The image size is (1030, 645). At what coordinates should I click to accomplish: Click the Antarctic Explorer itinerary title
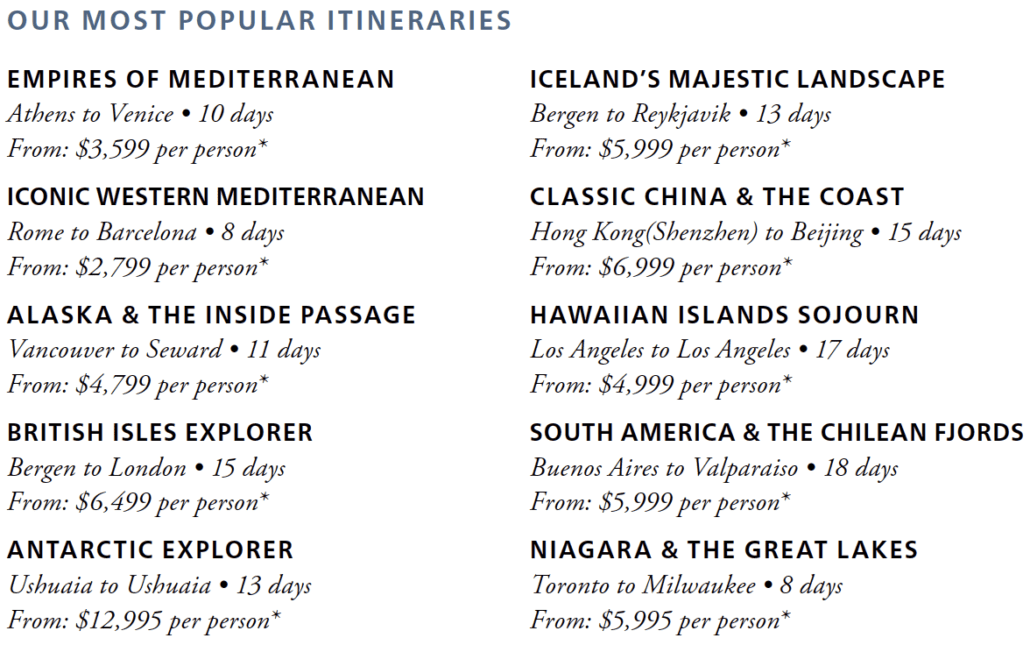[x=150, y=550]
